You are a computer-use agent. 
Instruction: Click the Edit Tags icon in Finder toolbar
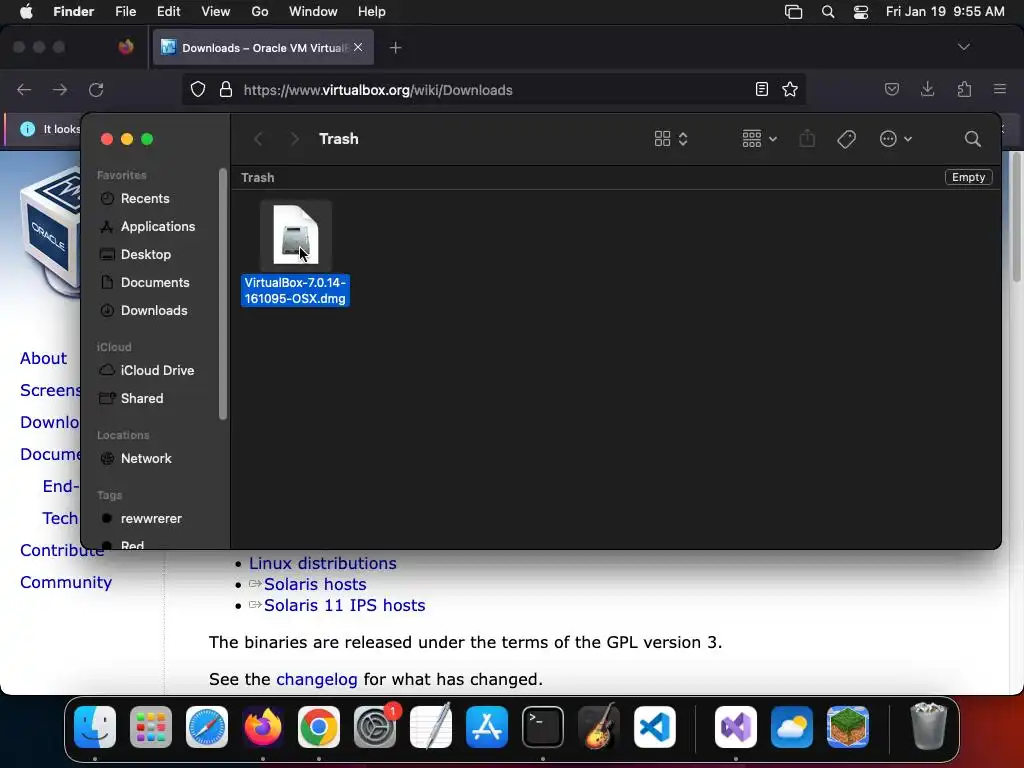point(846,139)
